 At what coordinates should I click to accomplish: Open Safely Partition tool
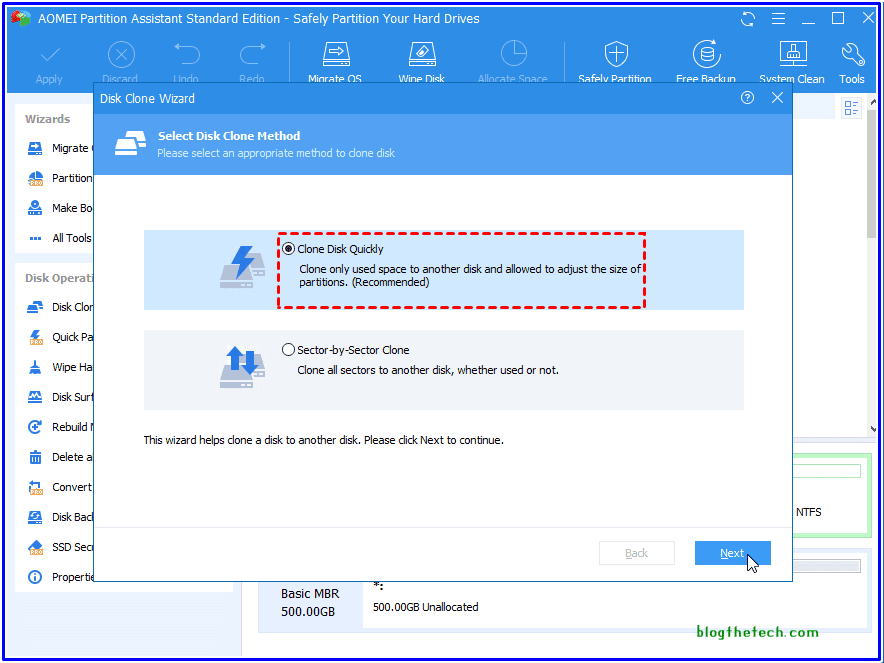click(615, 62)
